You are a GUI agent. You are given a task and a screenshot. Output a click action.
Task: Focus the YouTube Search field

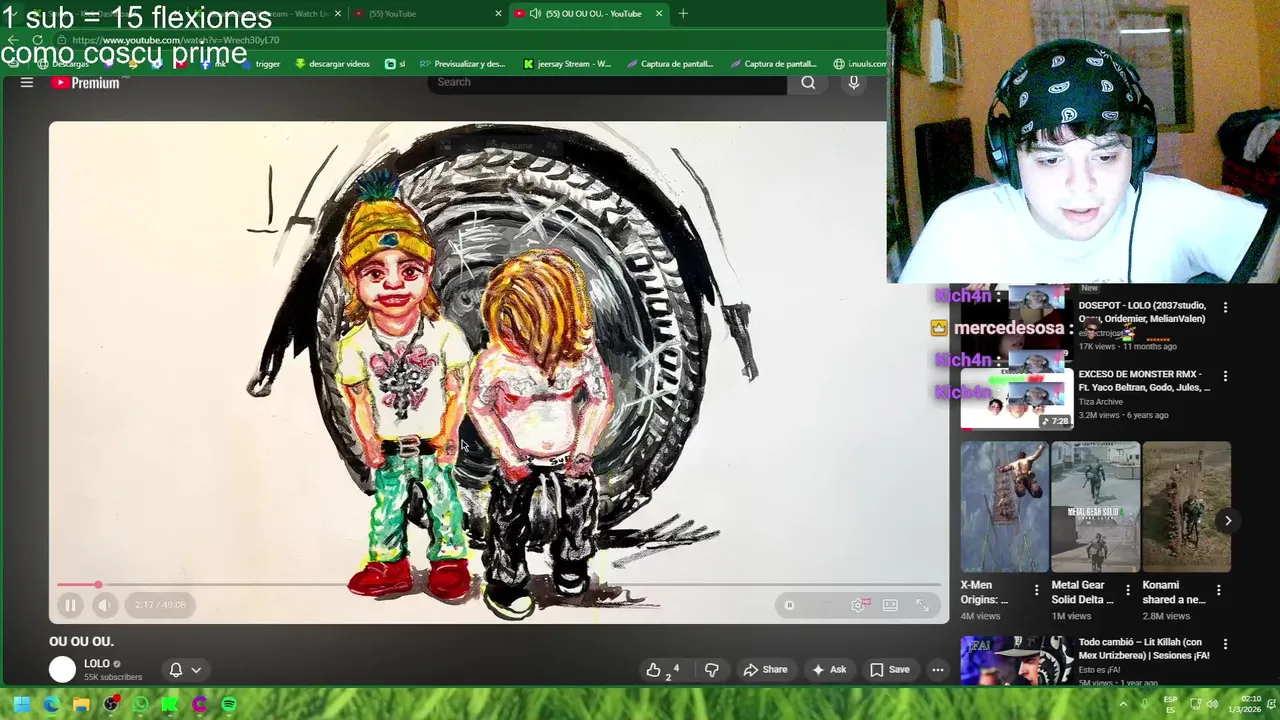(x=608, y=82)
